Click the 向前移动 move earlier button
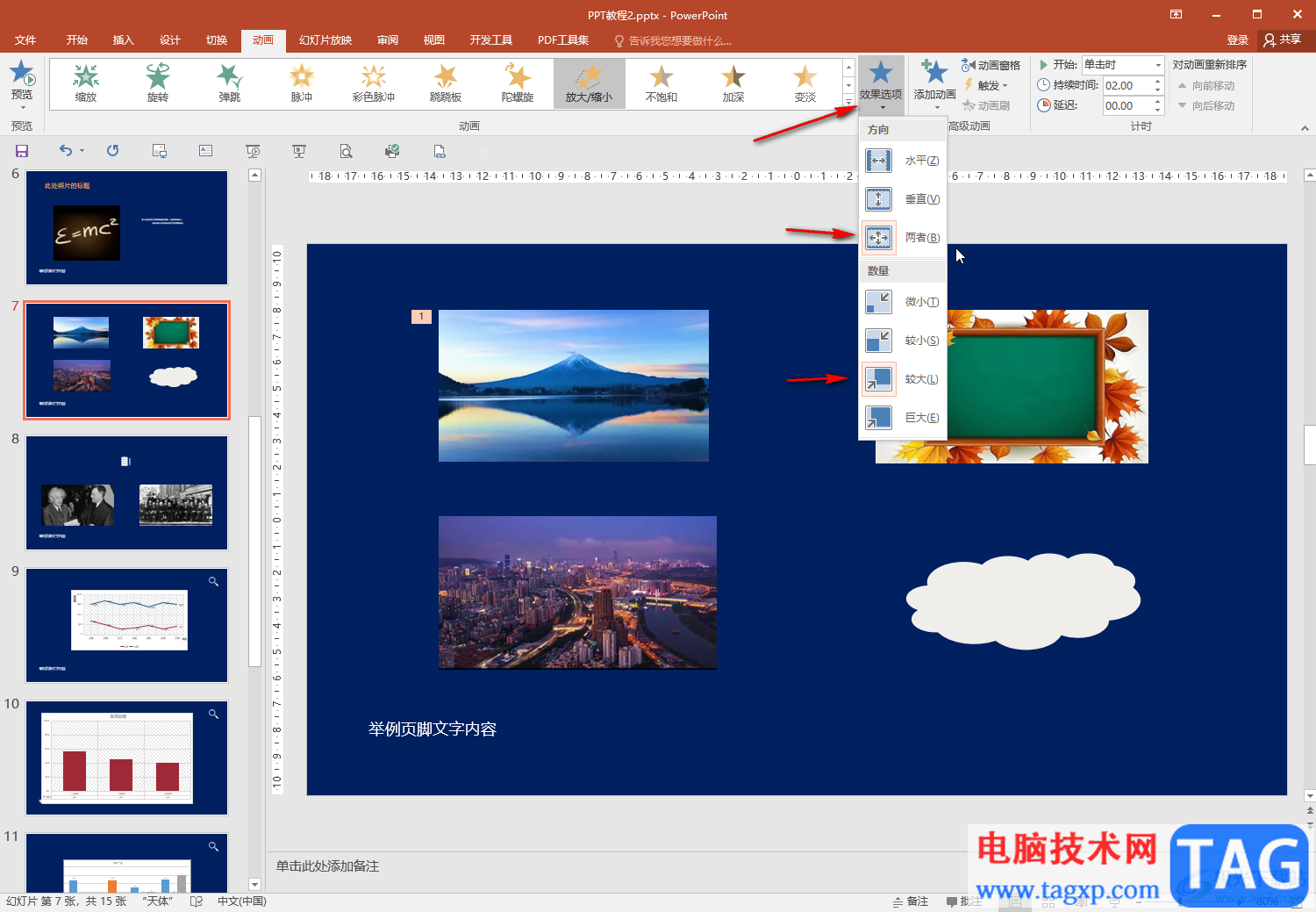This screenshot has height=912, width=1316. 1206,86
